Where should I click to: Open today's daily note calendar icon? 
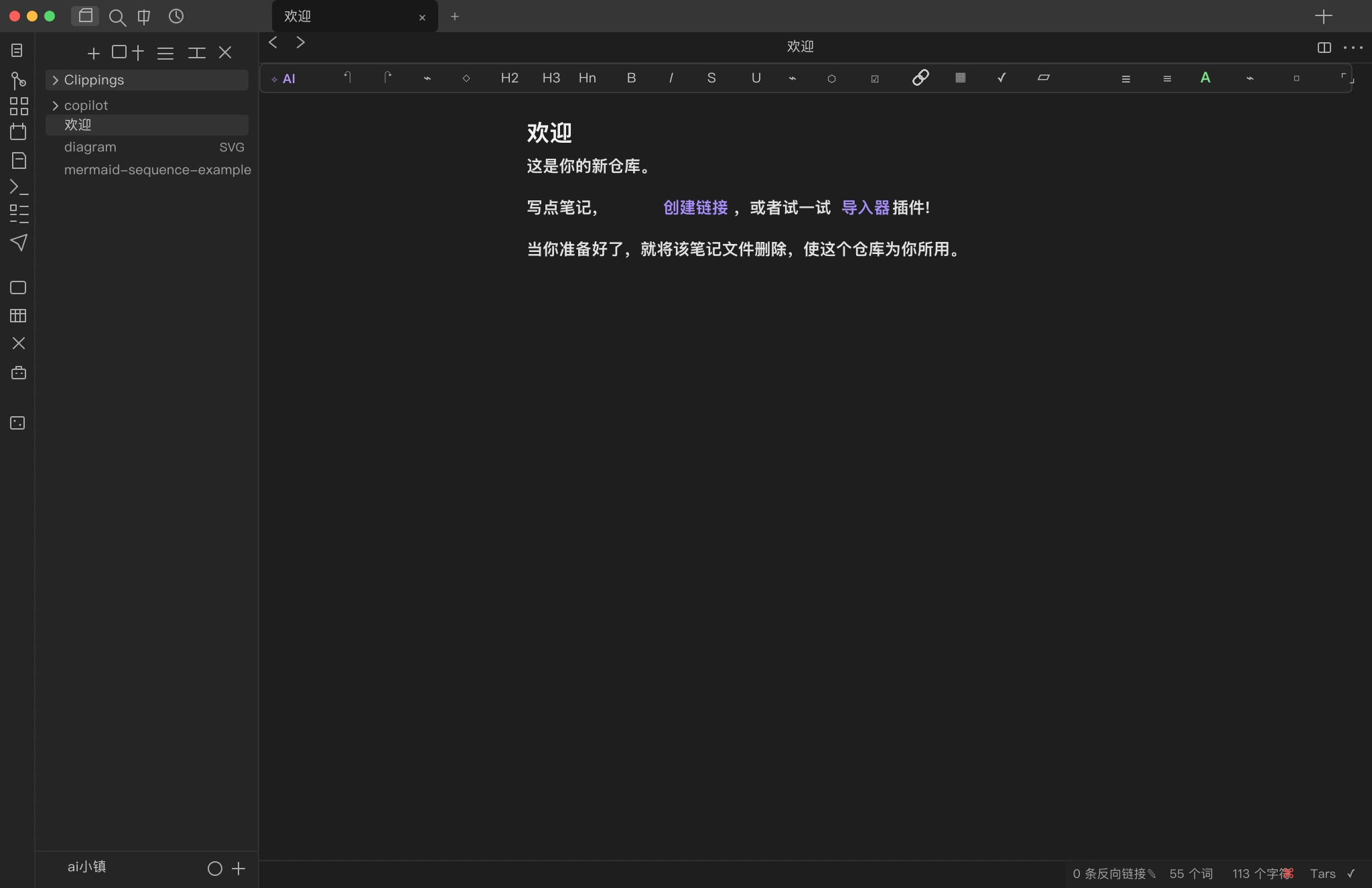[18, 132]
